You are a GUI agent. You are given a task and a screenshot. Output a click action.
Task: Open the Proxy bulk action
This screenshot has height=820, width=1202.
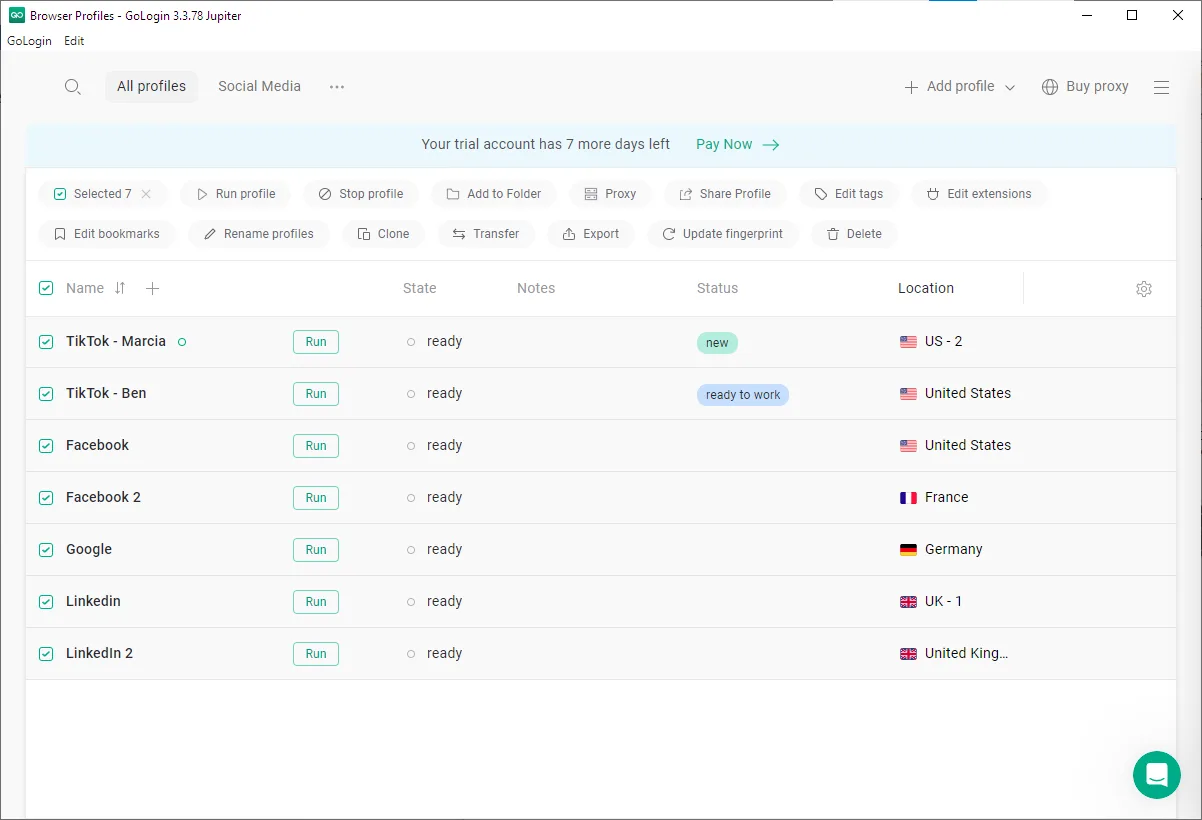[x=610, y=194]
